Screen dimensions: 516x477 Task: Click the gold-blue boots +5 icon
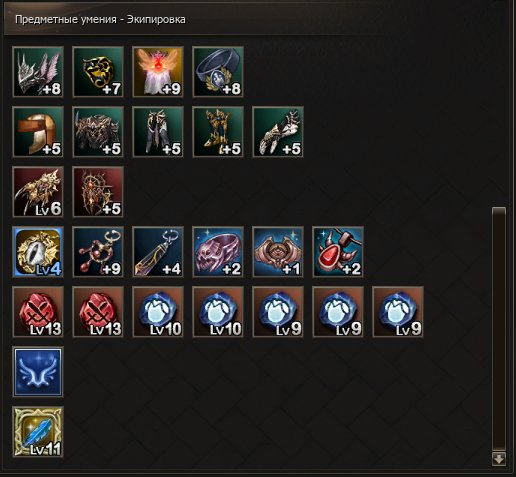tap(218, 132)
